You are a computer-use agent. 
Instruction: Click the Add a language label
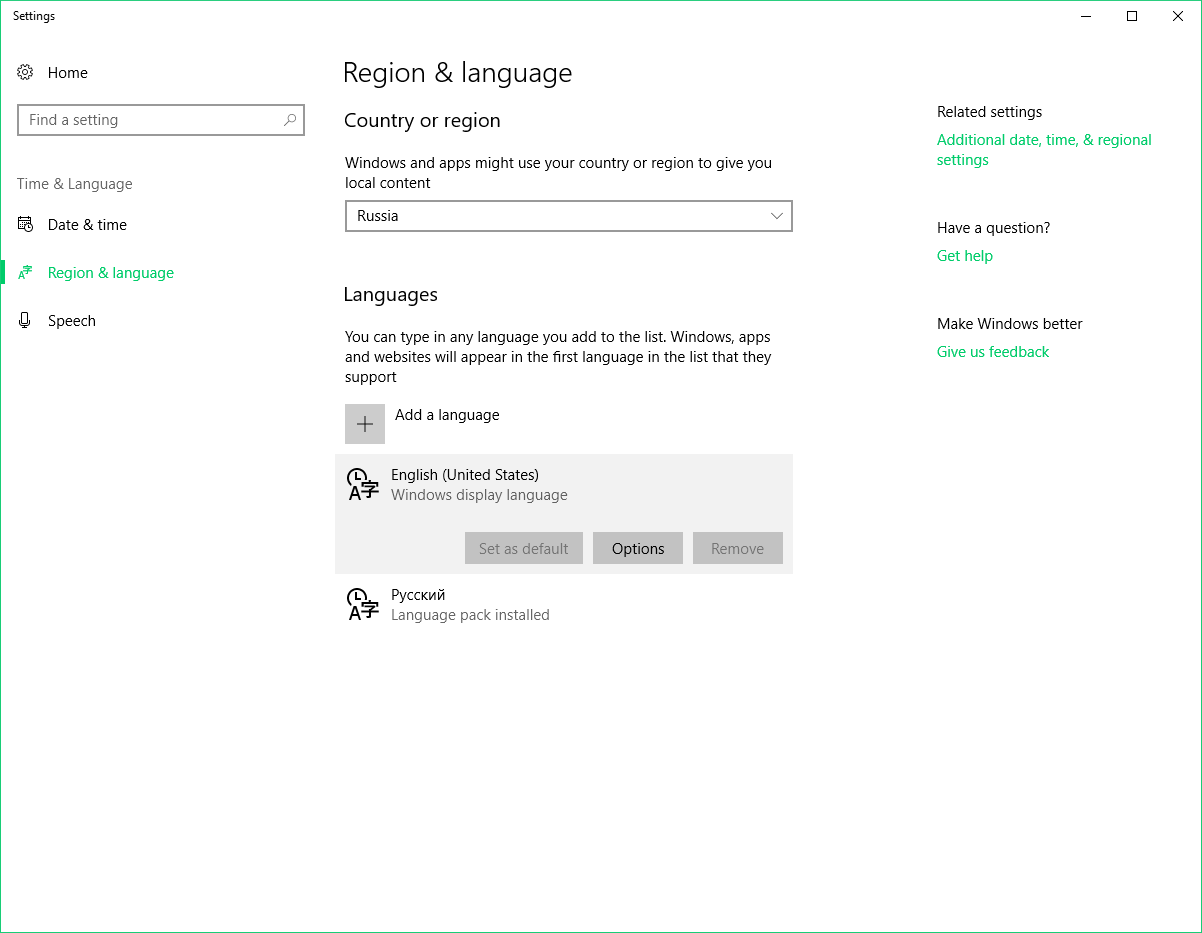tap(447, 415)
